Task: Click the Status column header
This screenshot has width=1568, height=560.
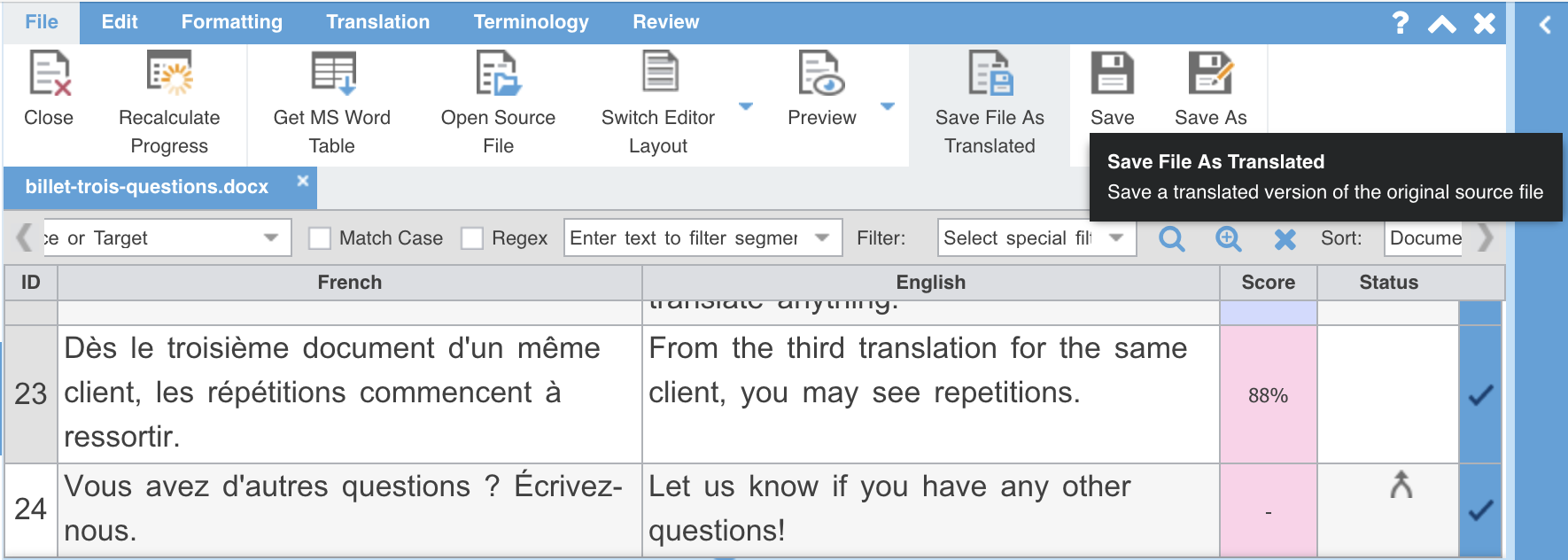Action: [x=1389, y=283]
